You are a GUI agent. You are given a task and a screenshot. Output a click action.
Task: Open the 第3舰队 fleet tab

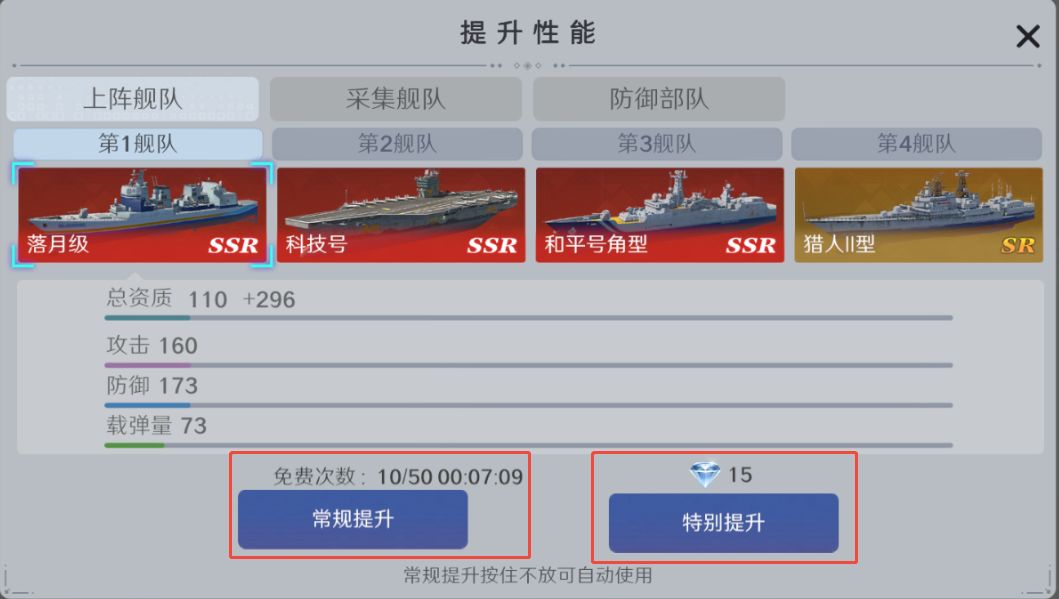click(656, 144)
